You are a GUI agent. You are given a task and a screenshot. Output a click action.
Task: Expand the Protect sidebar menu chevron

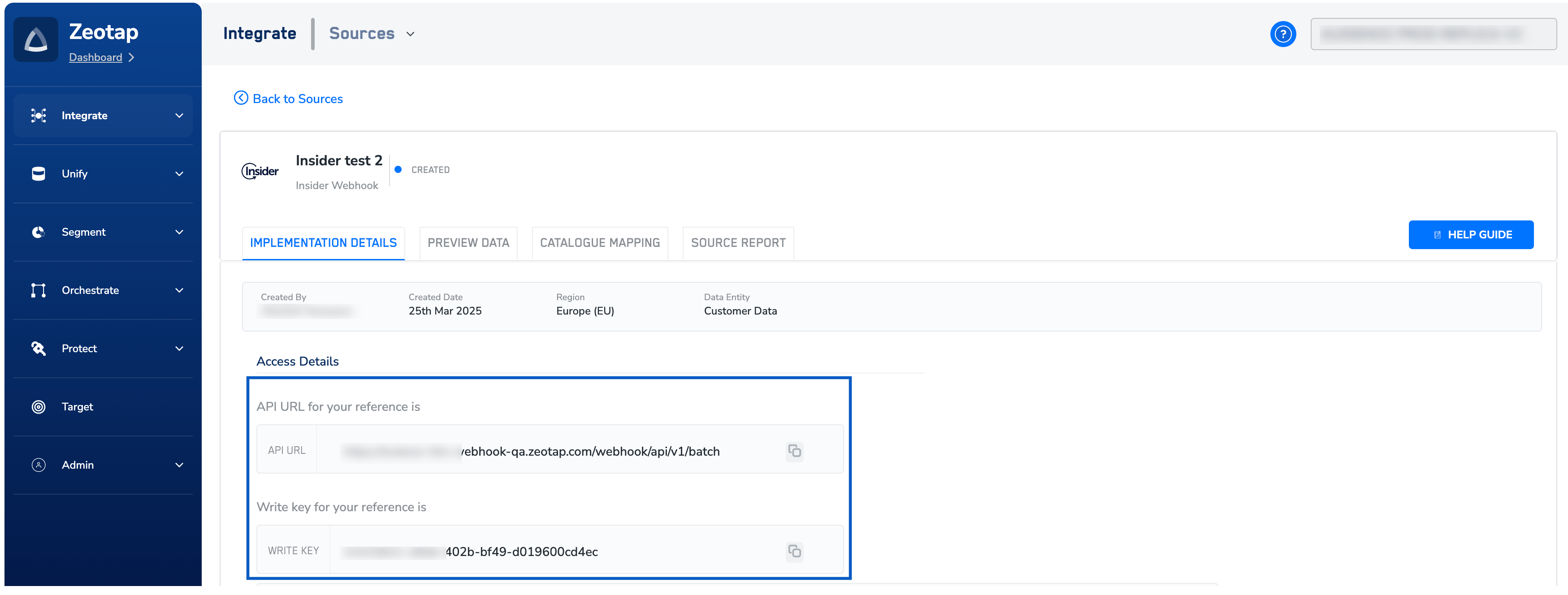tap(179, 349)
